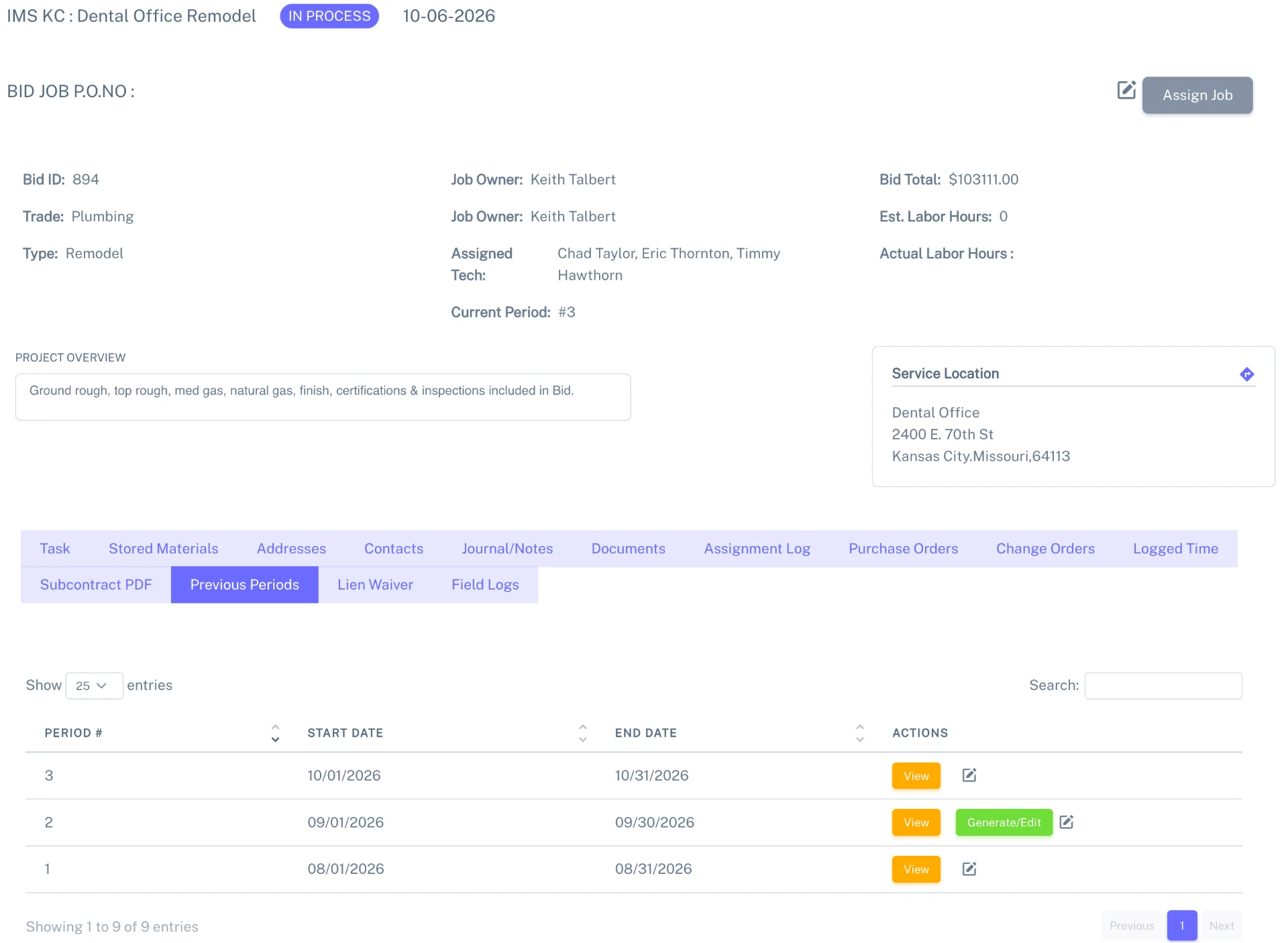Click the Bid Total $103111.00 value
Image resolution: width=1288 pixels, height=943 pixels.
983,180
